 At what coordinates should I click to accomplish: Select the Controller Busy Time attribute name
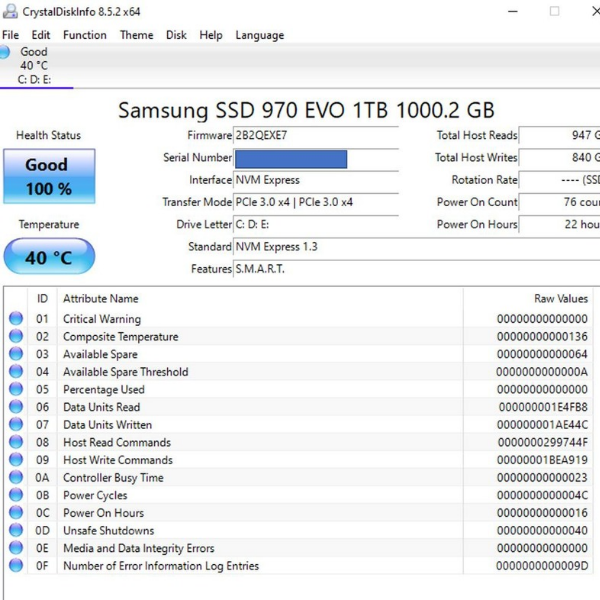click(113, 478)
